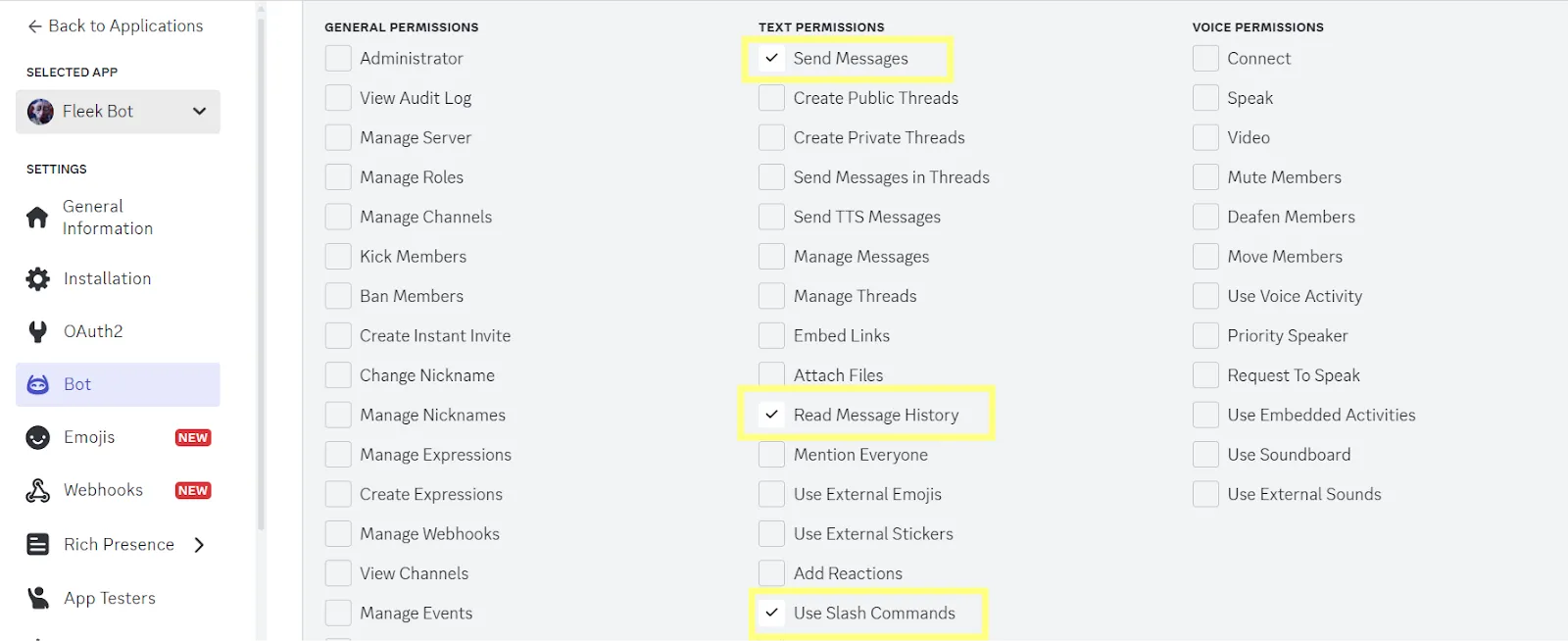Go back to Applications
This screenshot has height=641, width=1568.
(116, 26)
